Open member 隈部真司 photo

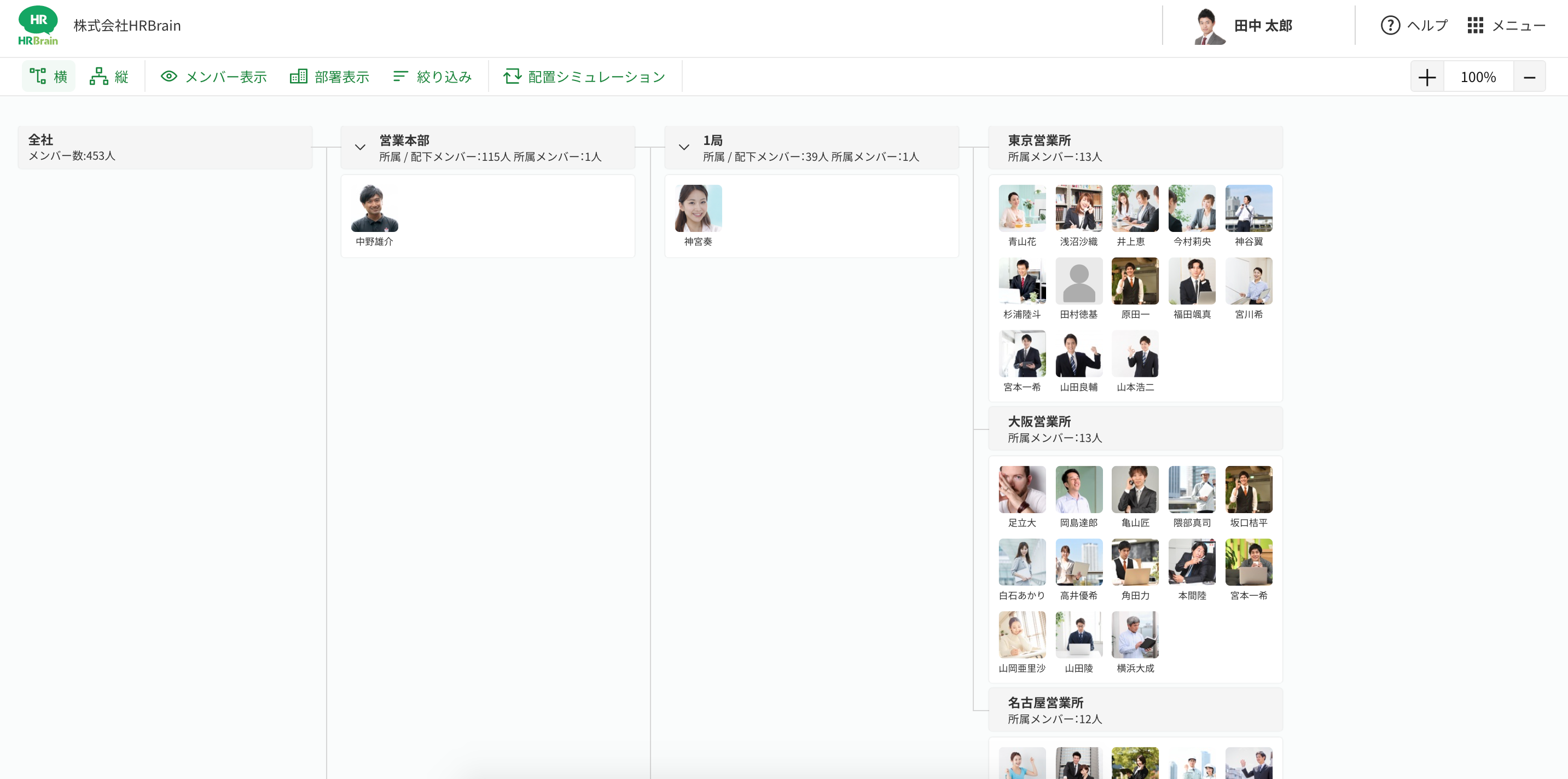click(x=1192, y=489)
